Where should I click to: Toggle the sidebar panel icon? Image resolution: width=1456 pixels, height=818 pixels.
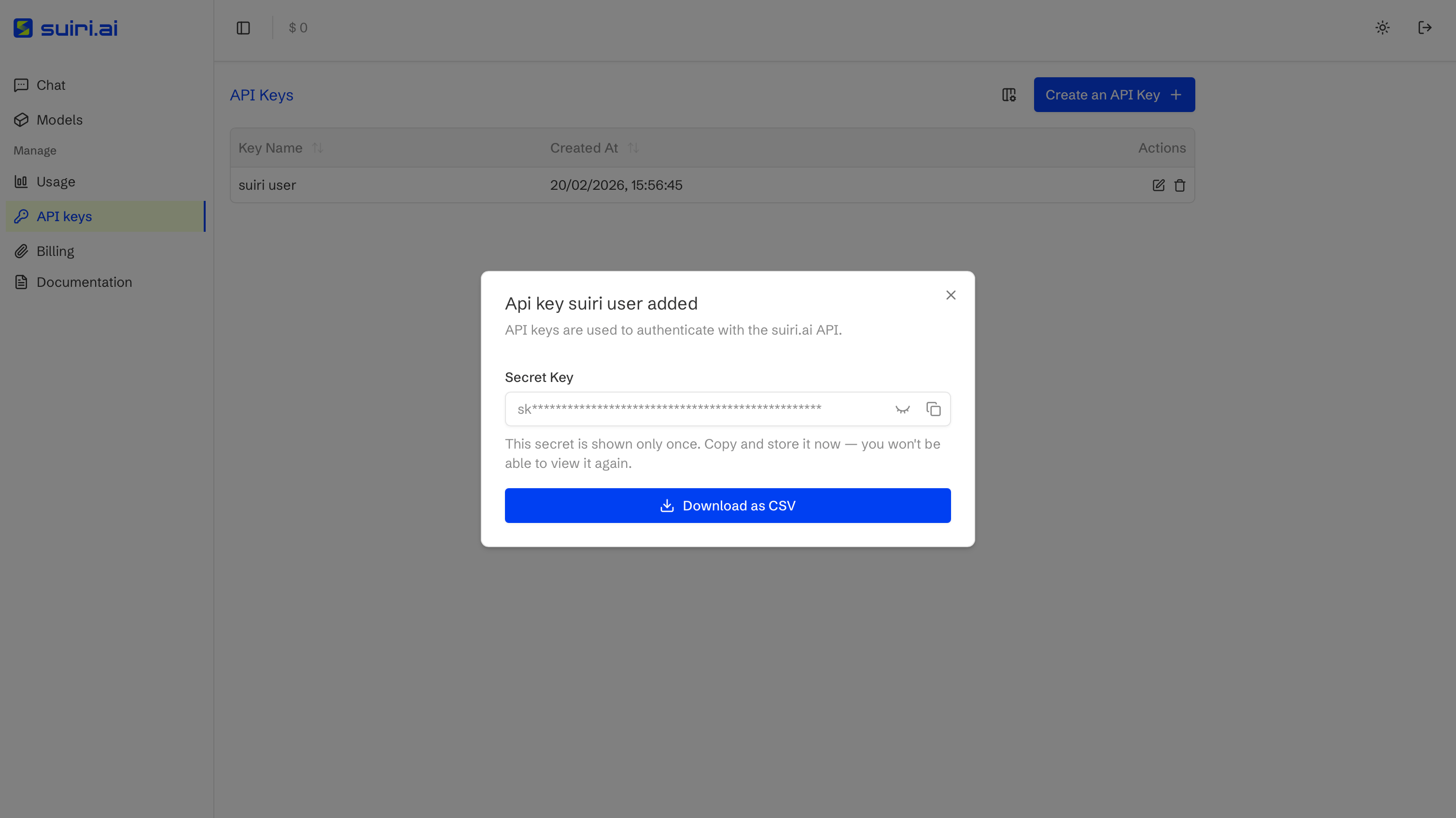[x=243, y=28]
